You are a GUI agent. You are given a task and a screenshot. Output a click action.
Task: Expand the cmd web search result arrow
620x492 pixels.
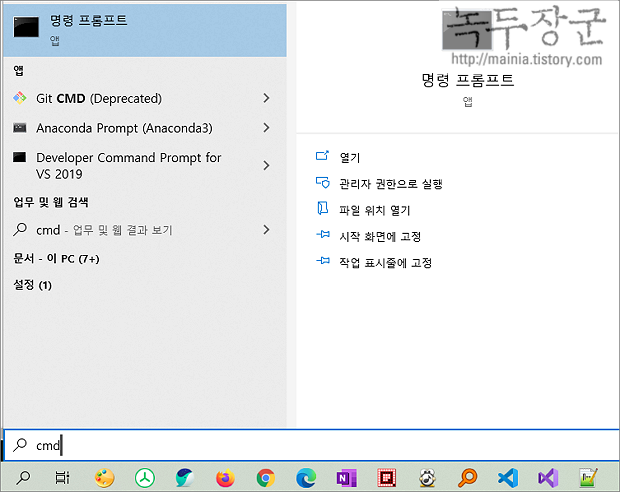pyautogui.click(x=267, y=230)
